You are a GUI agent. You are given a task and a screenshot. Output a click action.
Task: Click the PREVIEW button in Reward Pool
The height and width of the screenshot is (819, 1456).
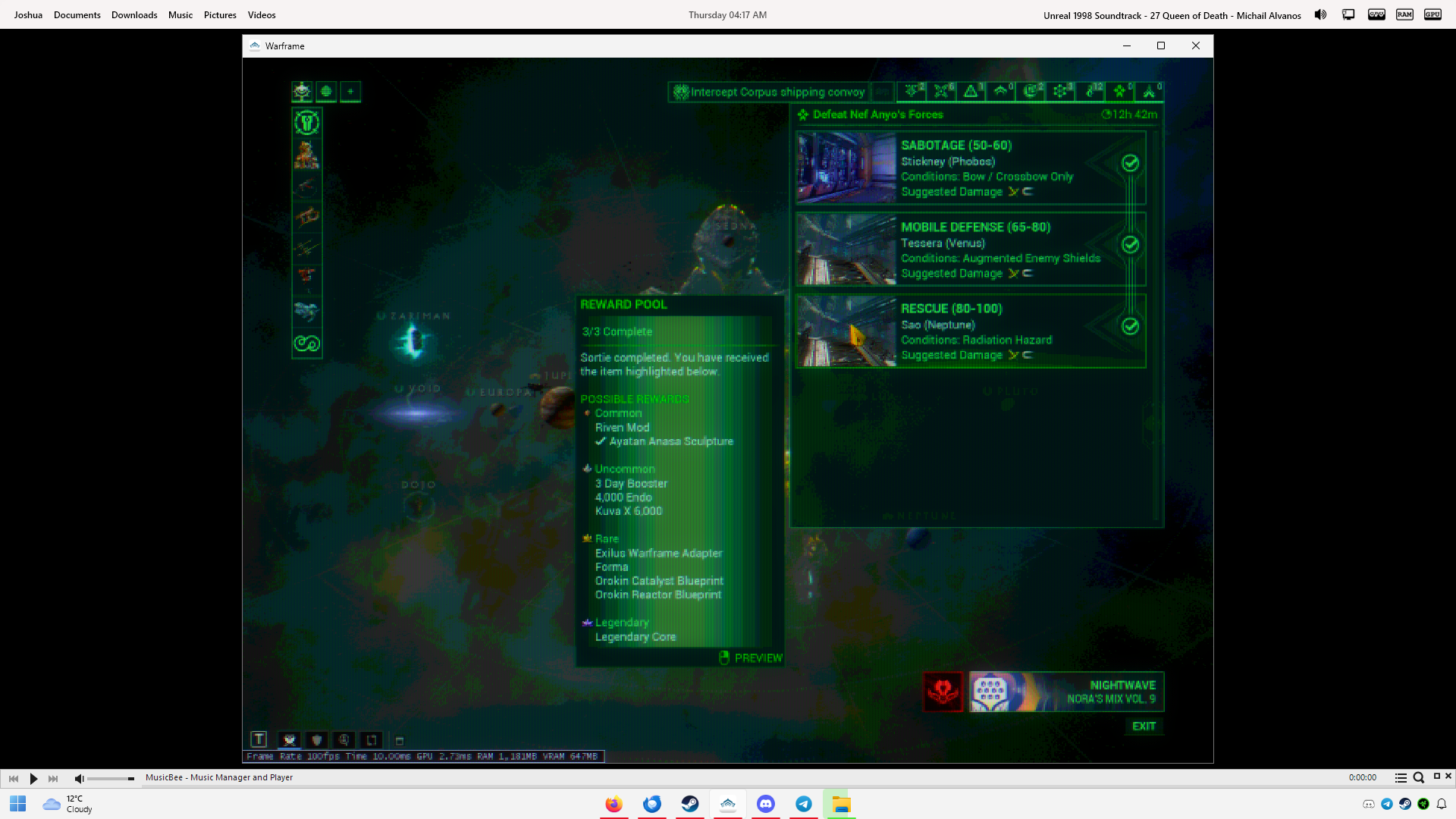(751, 657)
